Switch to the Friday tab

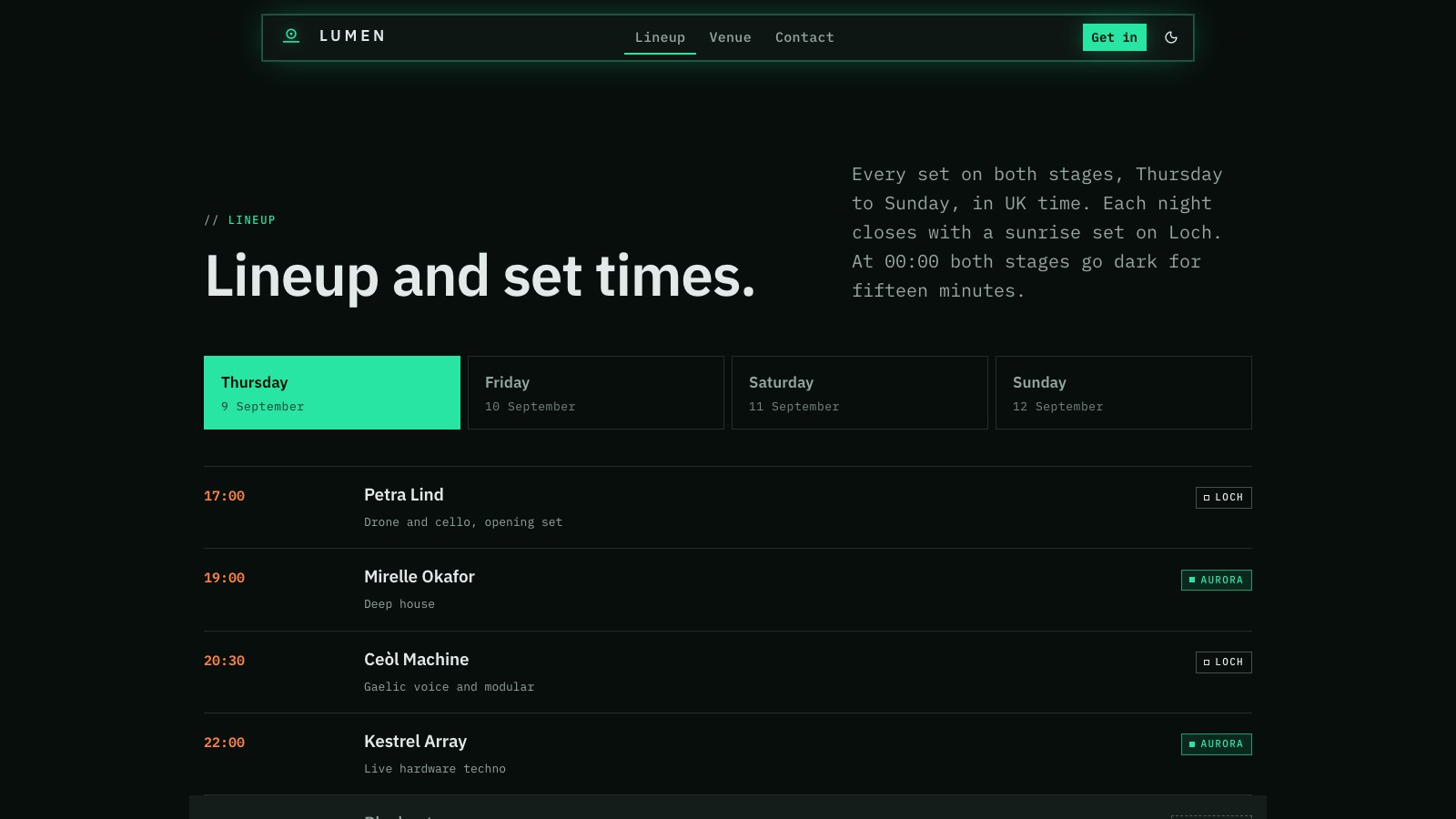596,392
